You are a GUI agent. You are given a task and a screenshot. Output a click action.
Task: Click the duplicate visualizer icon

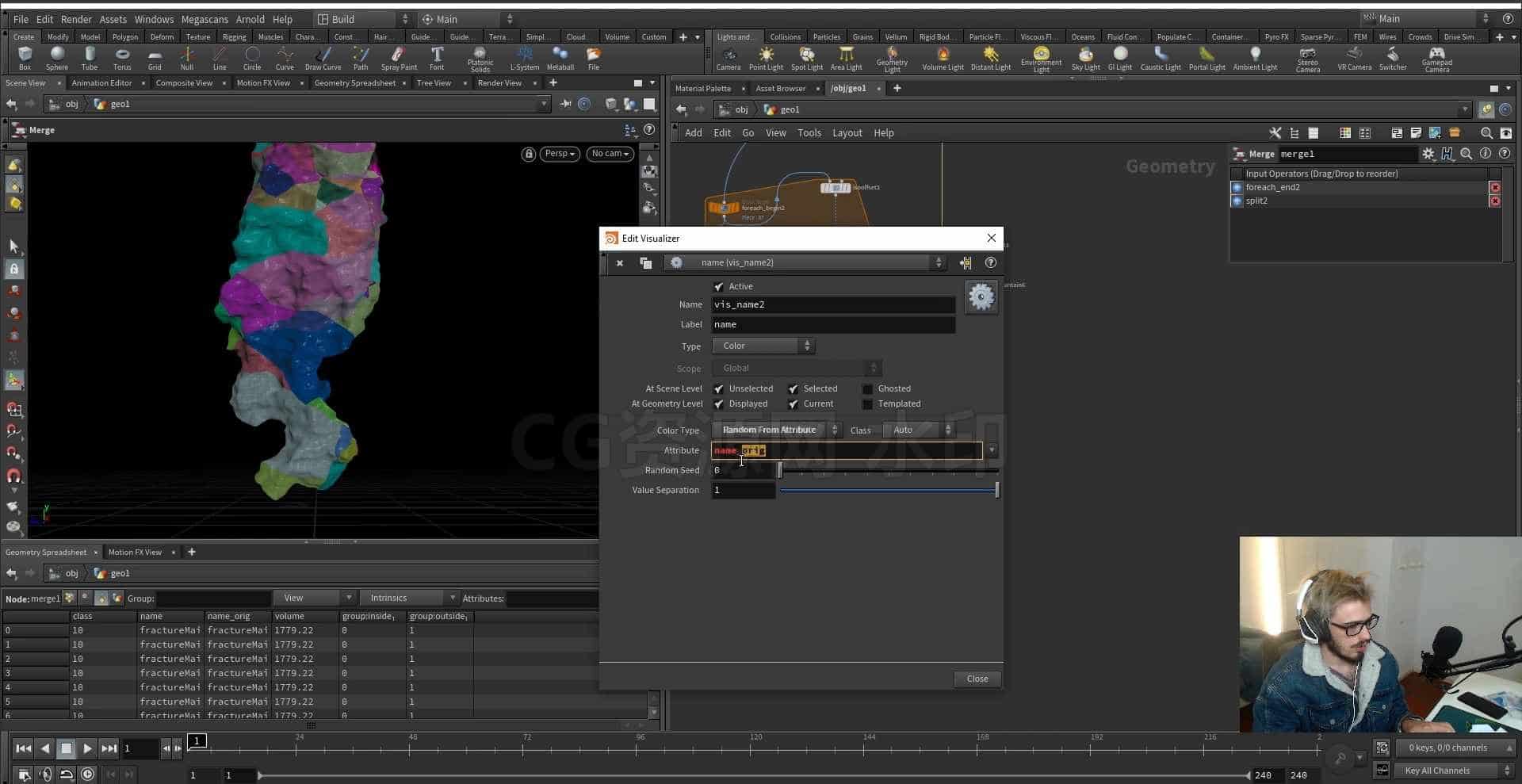[645, 262]
